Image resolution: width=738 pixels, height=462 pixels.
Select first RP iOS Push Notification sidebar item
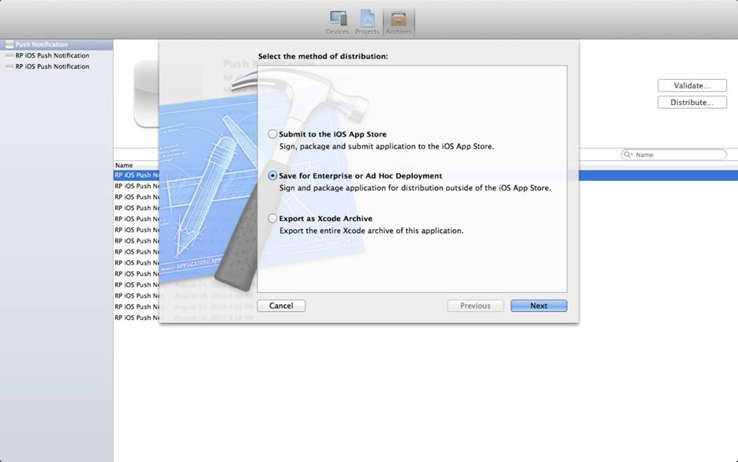pyautogui.click(x=52, y=56)
